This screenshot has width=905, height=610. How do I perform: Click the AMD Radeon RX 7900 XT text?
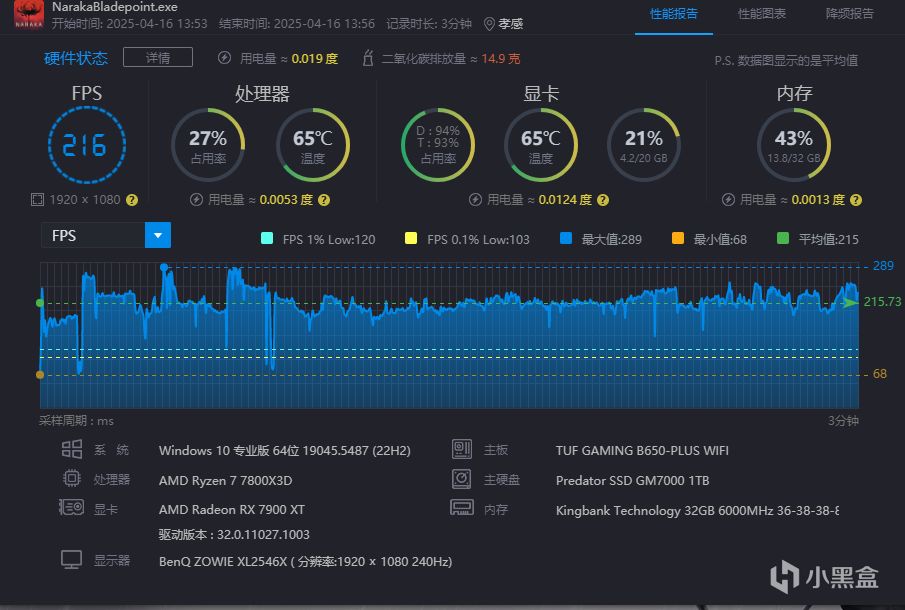[x=231, y=510]
